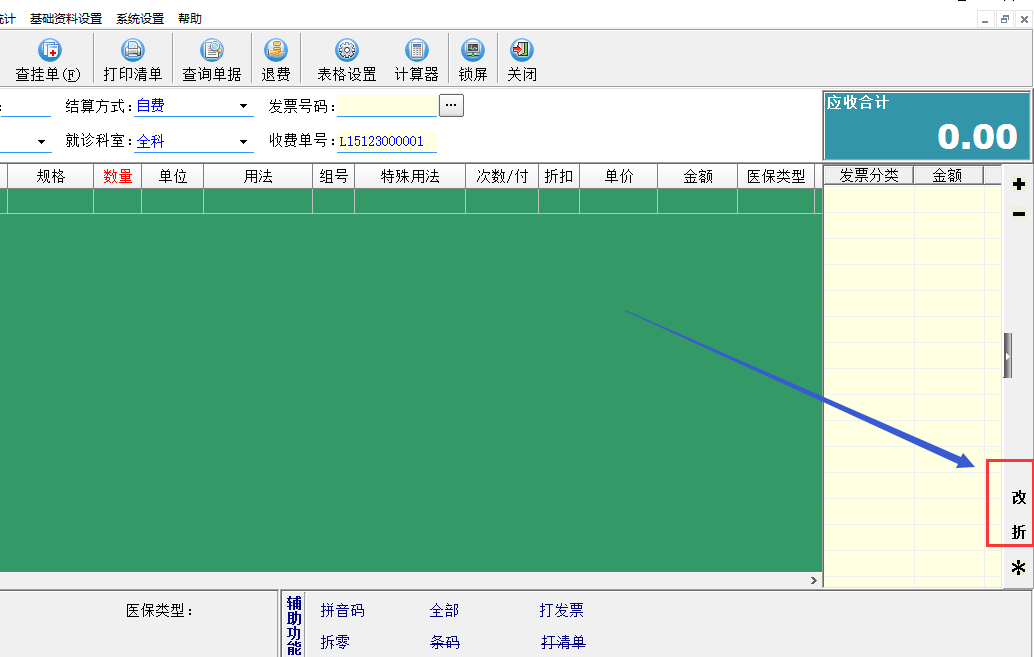Image resolution: width=1034 pixels, height=657 pixels.
Task: Click the 用法 column header
Action: click(258, 176)
